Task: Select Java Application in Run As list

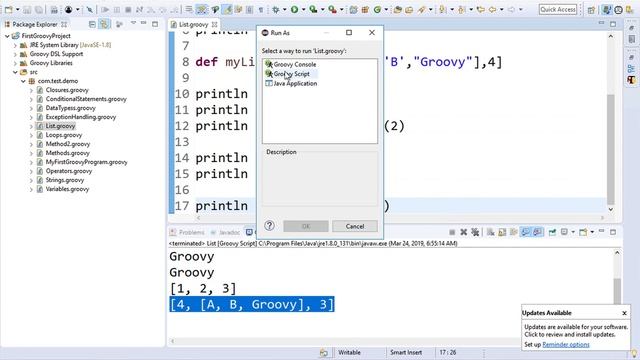Action: tap(291, 83)
